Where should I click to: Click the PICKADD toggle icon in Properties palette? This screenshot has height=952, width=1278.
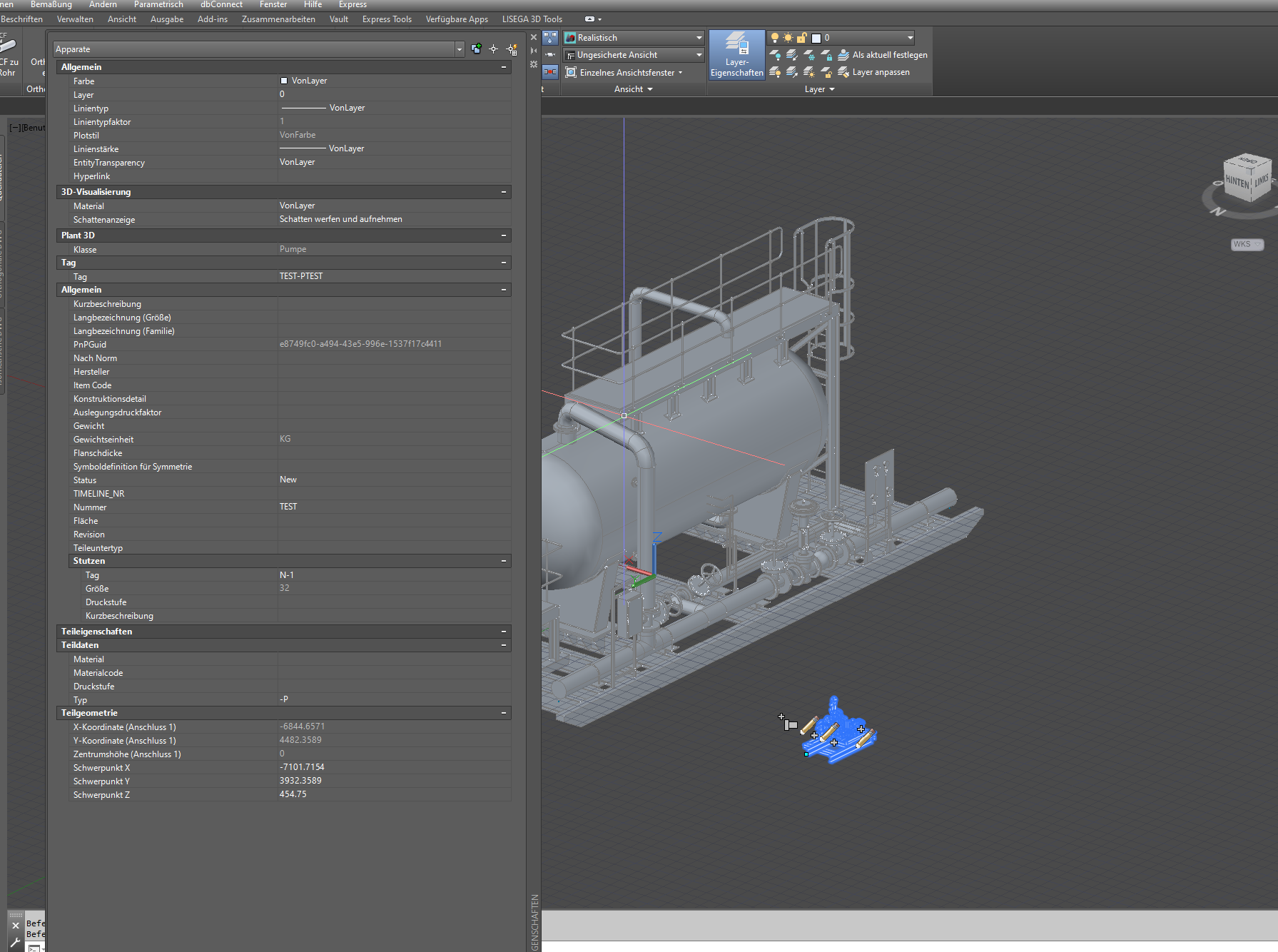[476, 49]
